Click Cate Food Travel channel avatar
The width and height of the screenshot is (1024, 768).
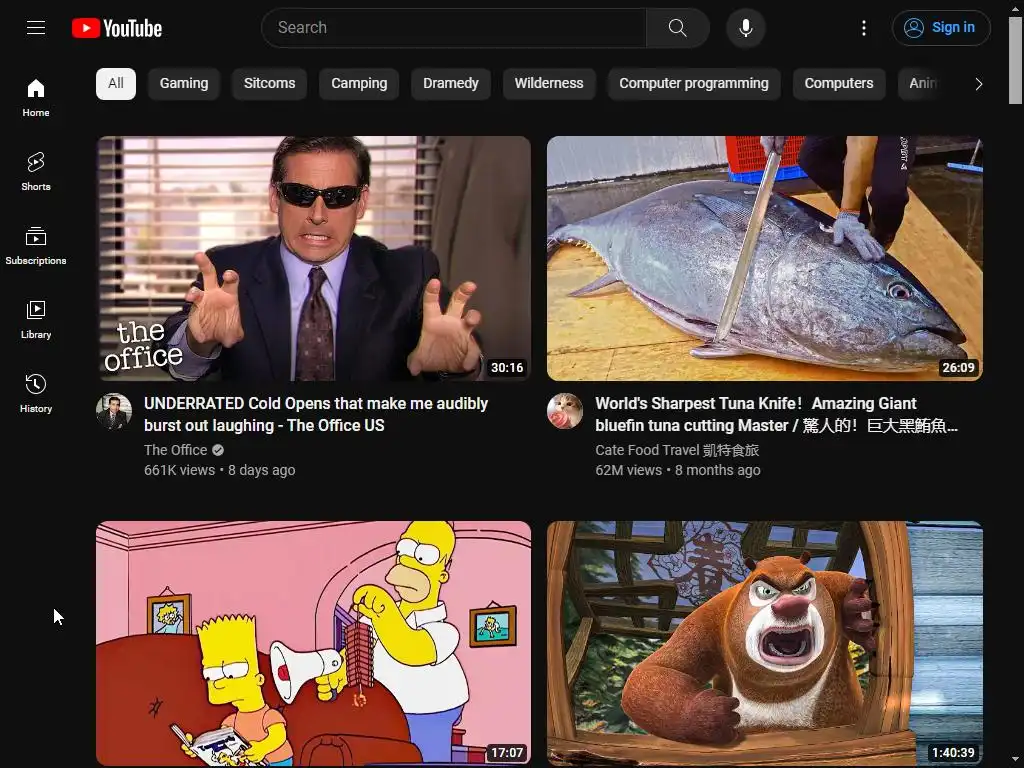(565, 411)
